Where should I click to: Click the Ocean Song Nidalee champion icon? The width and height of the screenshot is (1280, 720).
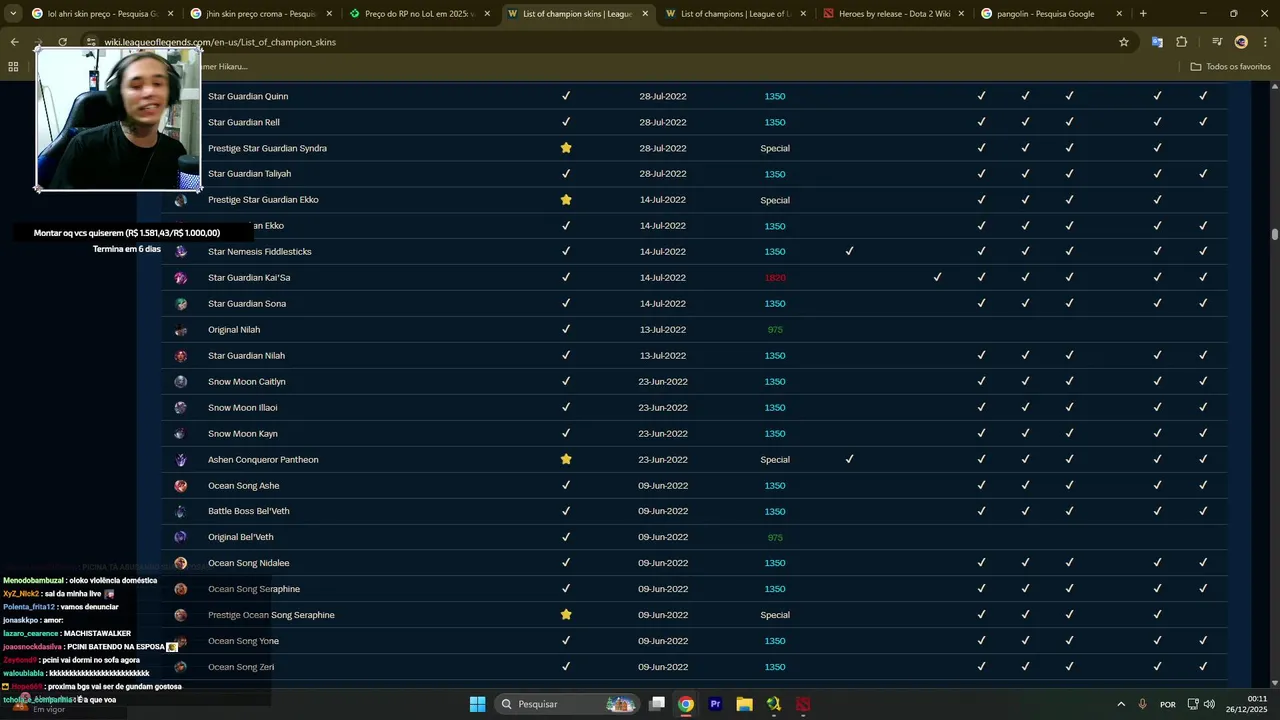click(x=180, y=563)
